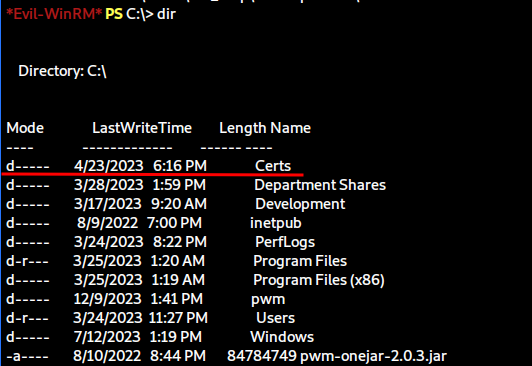Click the Length column header

click(x=242, y=128)
